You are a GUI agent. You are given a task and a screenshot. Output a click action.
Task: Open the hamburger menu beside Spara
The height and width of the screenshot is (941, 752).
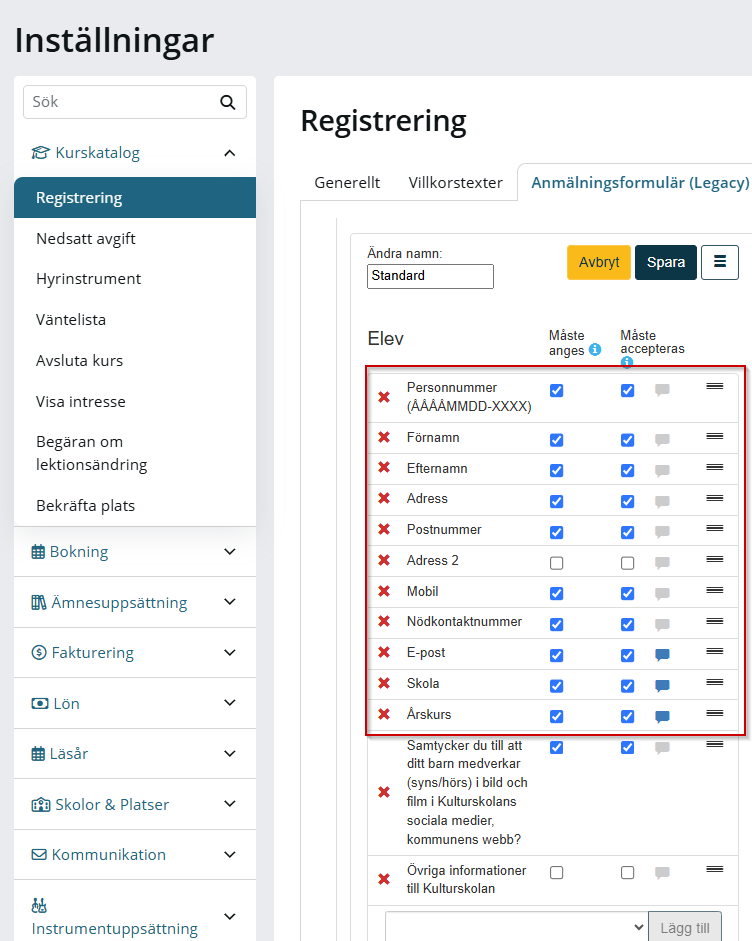tap(720, 262)
